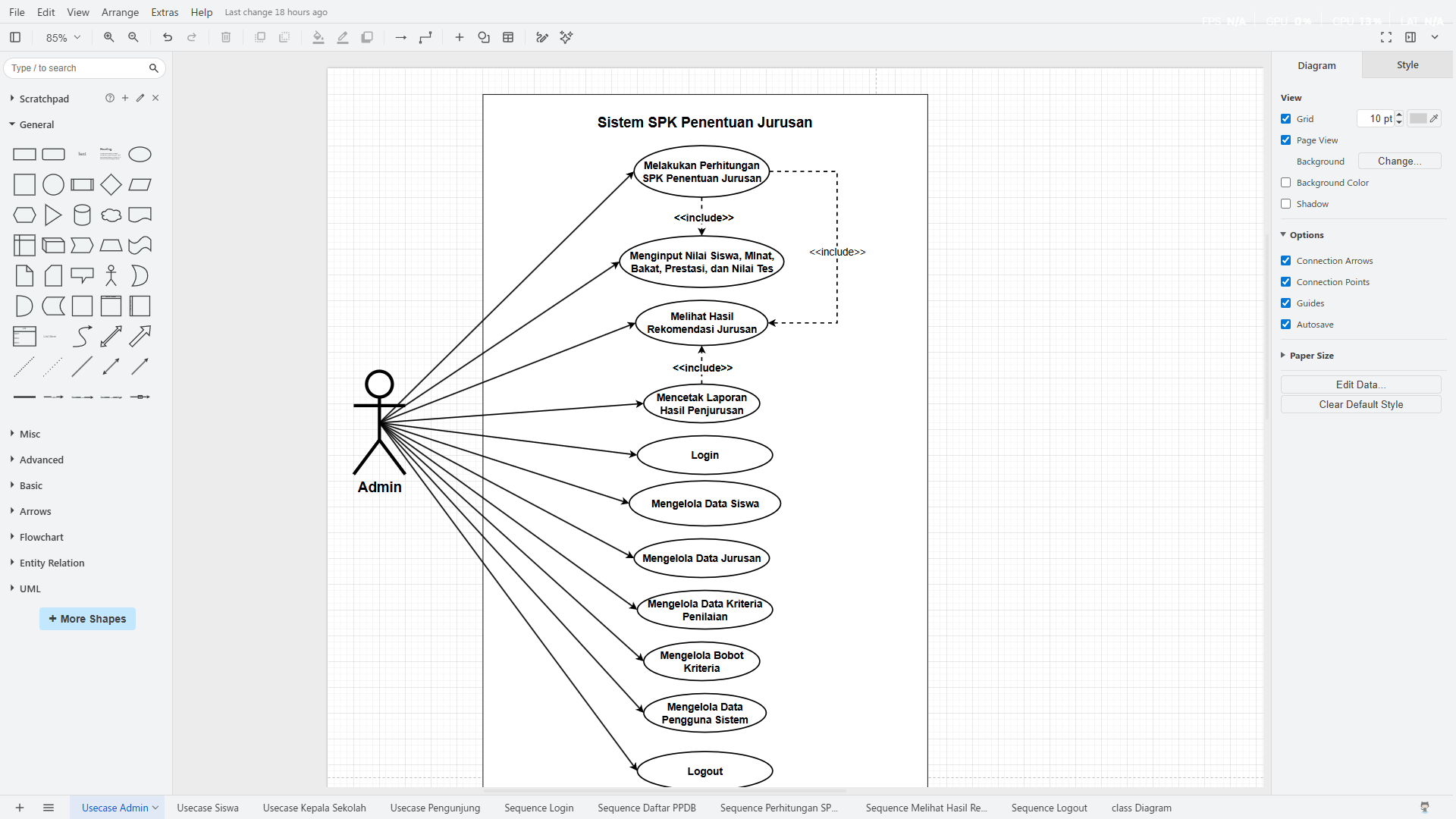Switch to the Style tab
The height and width of the screenshot is (819, 1456).
pyautogui.click(x=1407, y=65)
